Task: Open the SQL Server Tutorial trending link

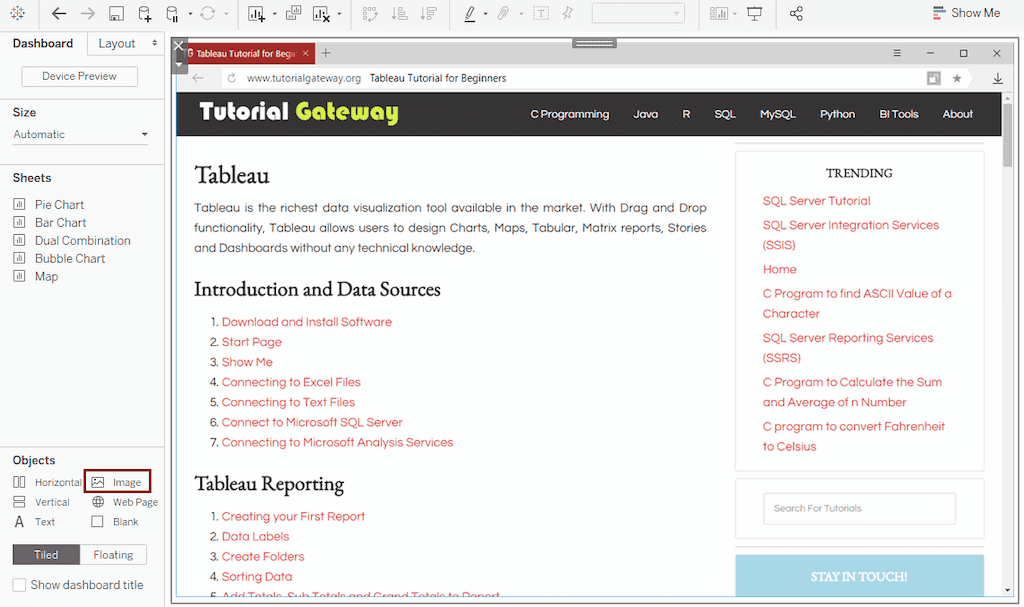Action: pos(816,201)
